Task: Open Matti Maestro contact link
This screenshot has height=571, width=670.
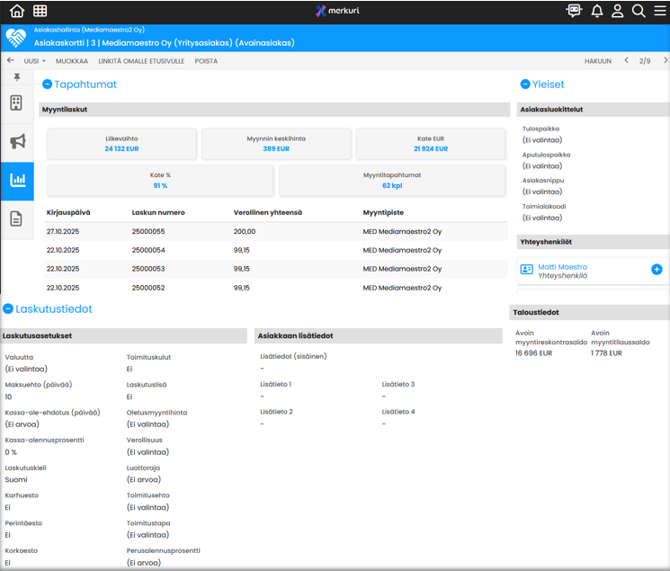Action: pos(562,267)
